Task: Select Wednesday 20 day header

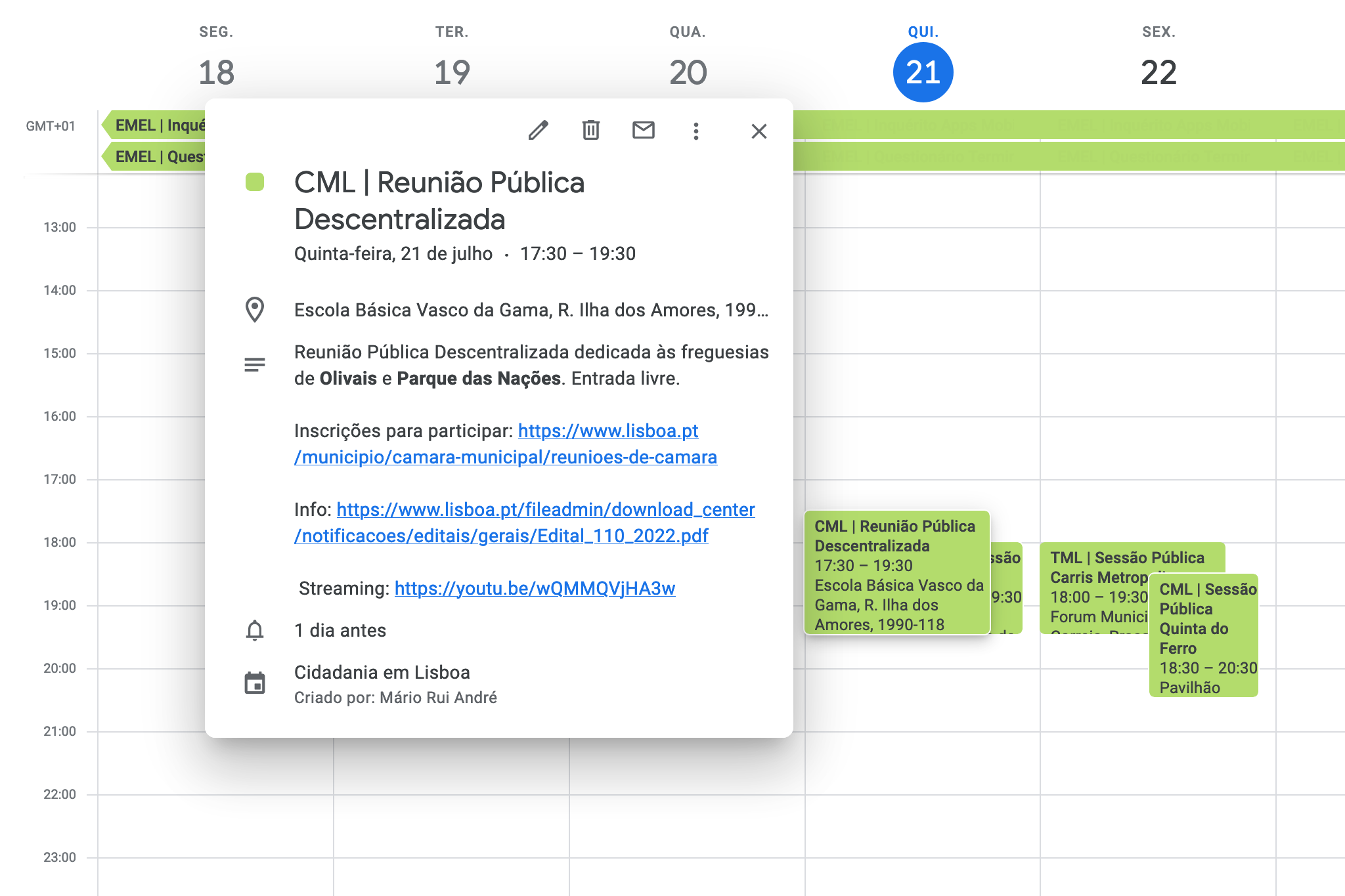Action: click(688, 72)
